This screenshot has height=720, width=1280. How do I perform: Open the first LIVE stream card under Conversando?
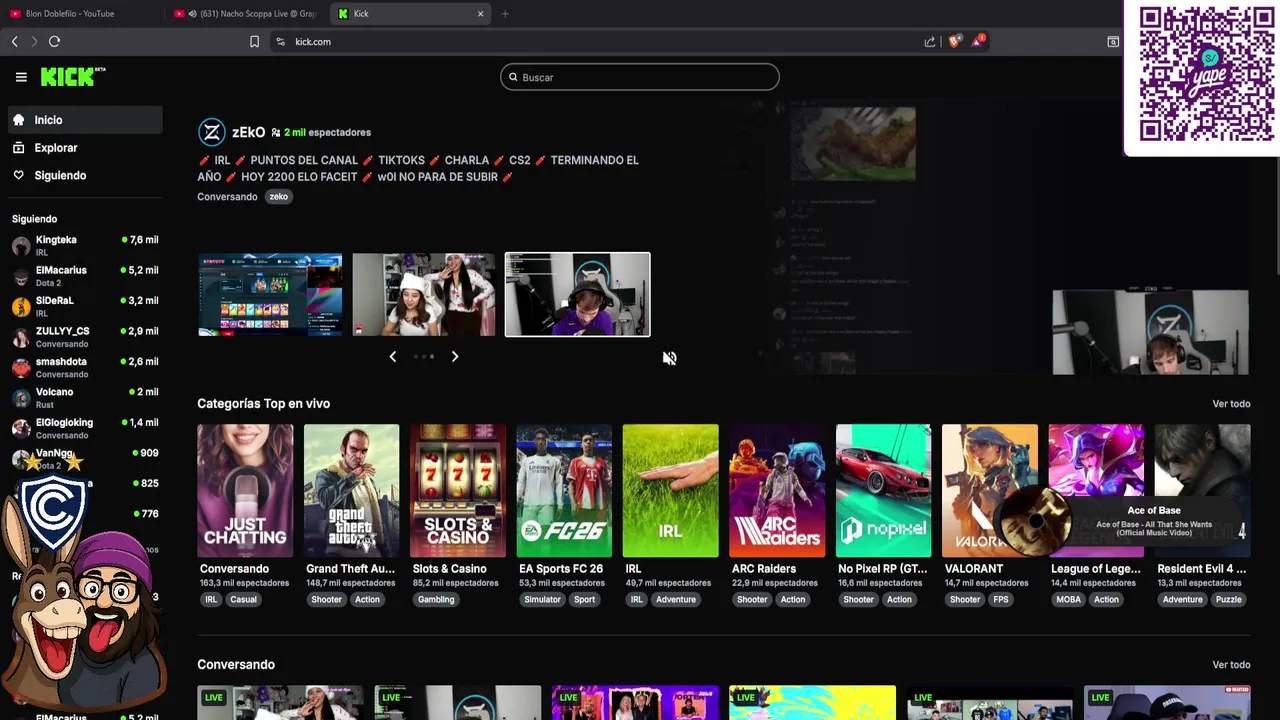click(280, 703)
